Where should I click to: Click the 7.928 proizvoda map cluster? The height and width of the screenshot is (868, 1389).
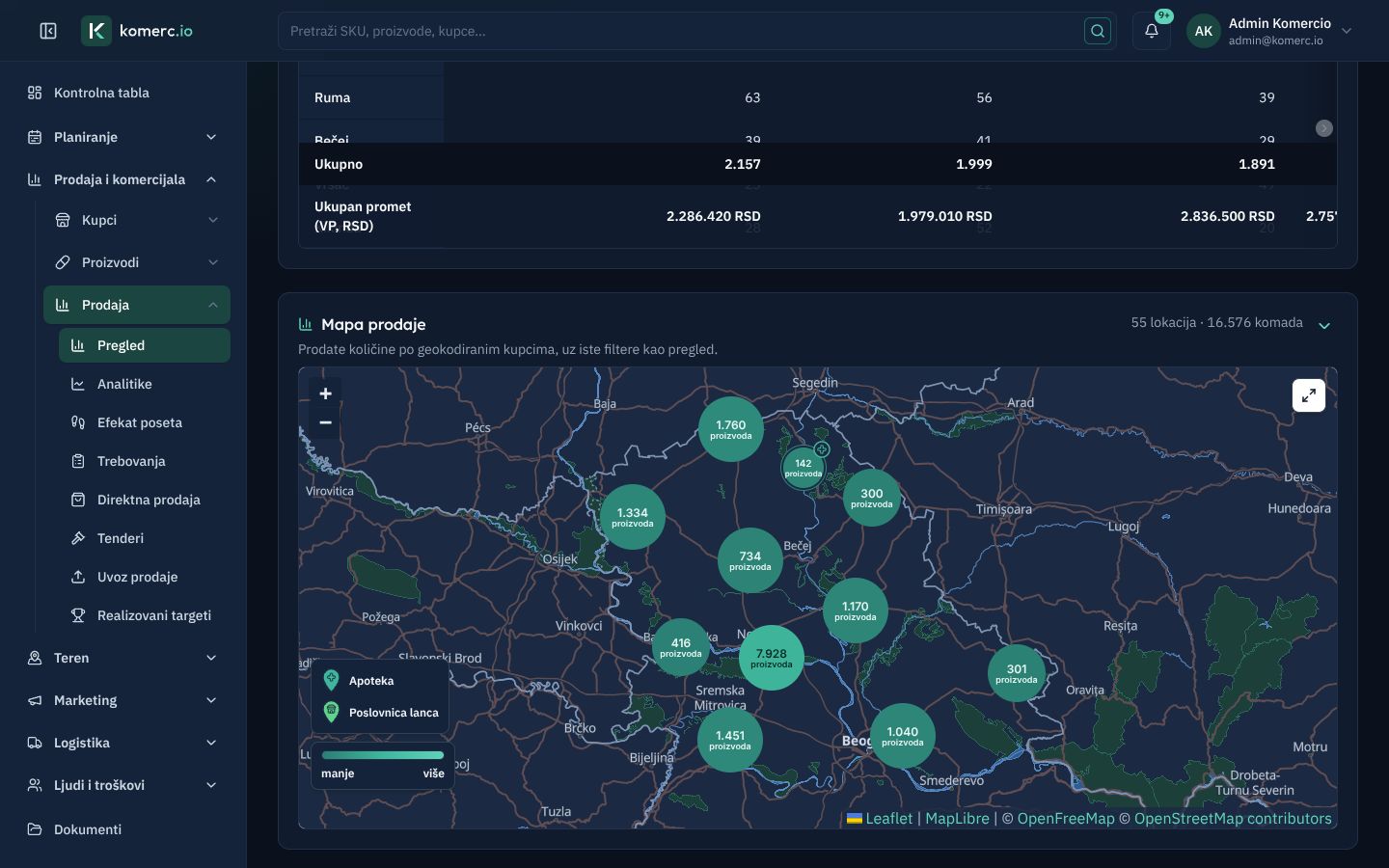(772, 658)
